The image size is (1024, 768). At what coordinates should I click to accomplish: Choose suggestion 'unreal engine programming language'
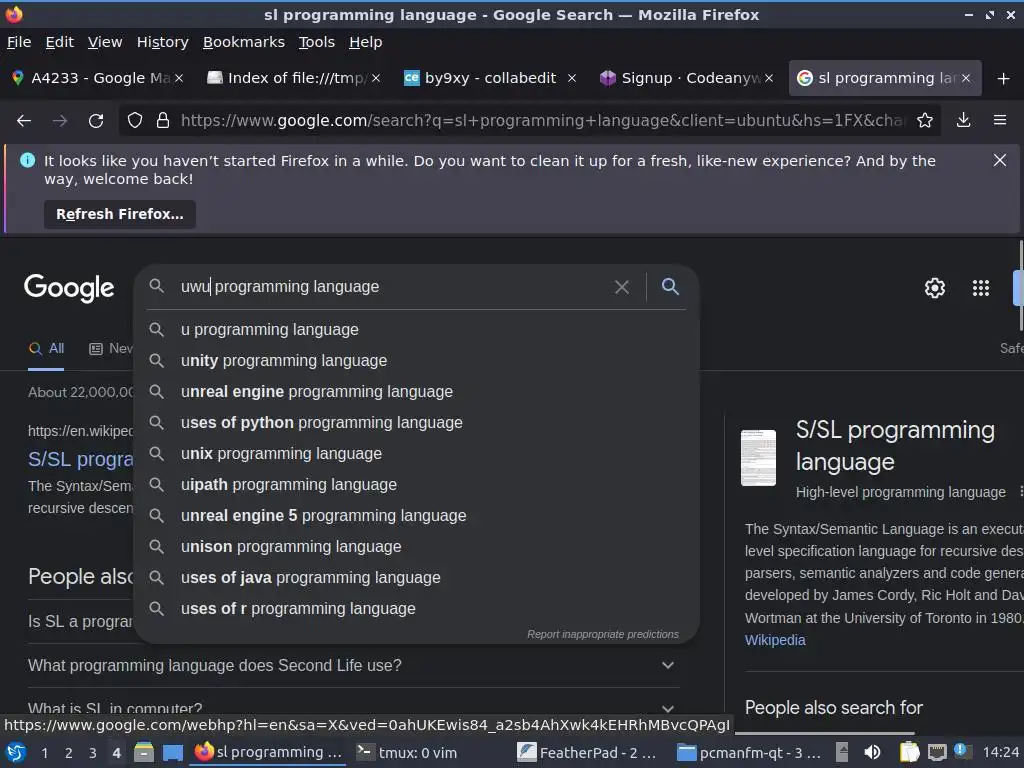(417, 392)
